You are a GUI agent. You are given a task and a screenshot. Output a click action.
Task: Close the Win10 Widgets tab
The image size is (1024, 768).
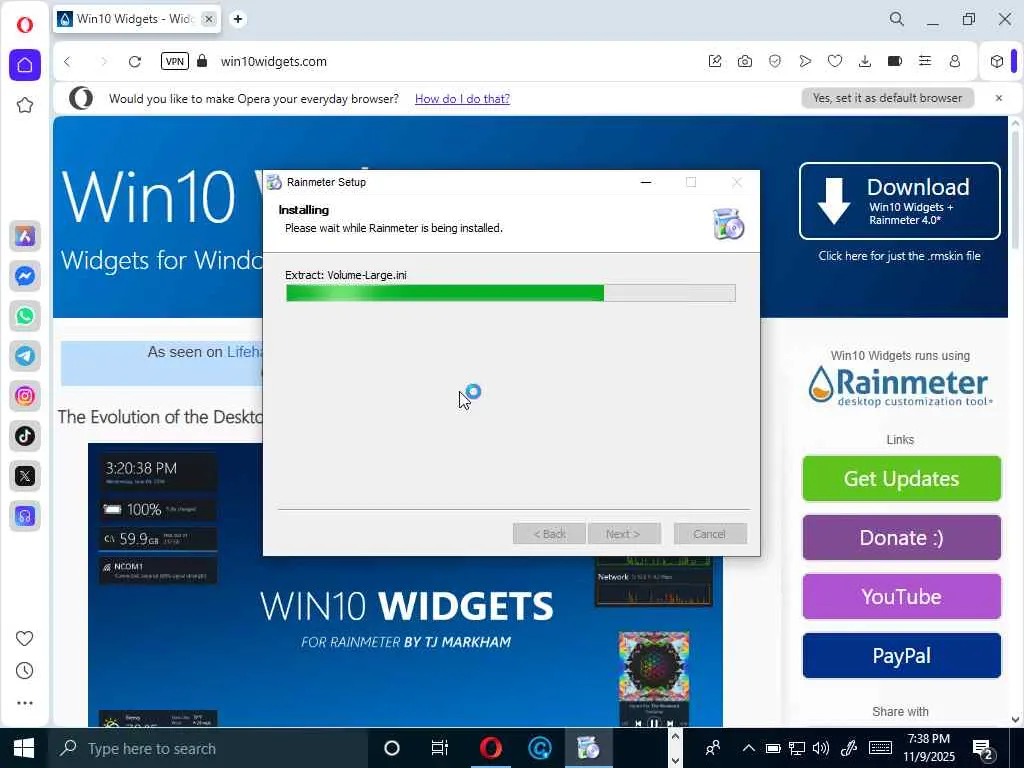click(208, 19)
